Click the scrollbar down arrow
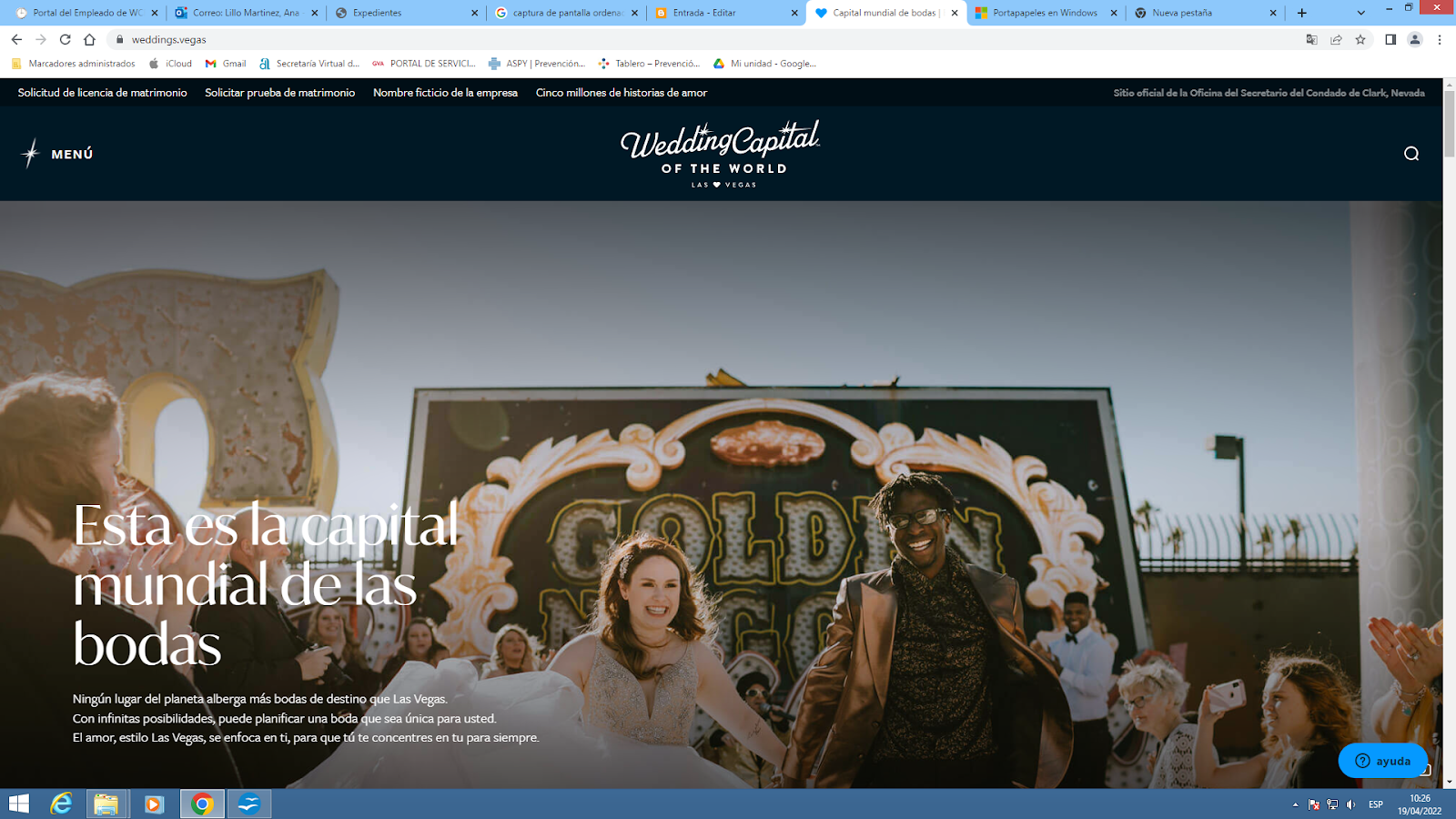 (1450, 782)
